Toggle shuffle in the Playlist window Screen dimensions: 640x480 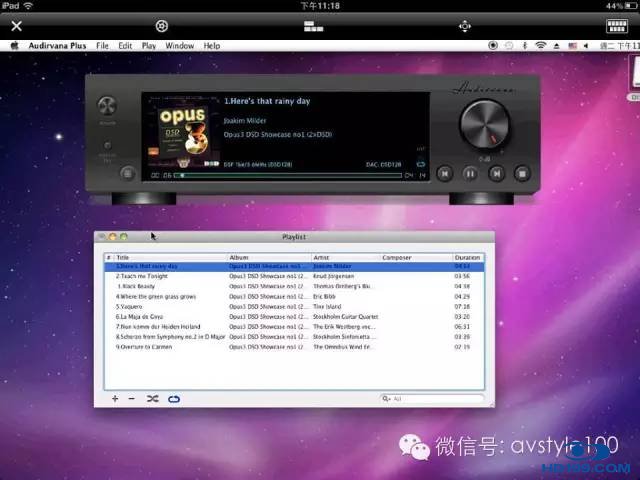153,399
